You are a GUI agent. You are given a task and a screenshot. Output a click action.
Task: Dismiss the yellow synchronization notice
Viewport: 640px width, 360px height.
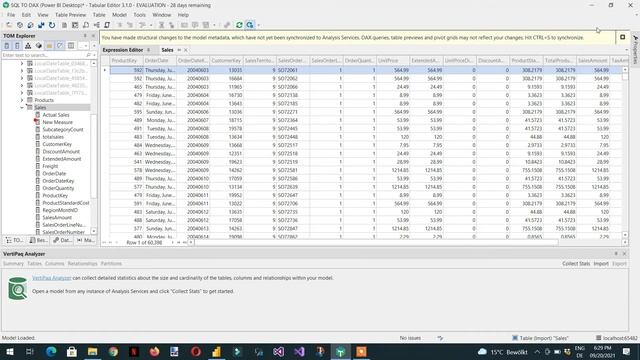click(x=622, y=37)
